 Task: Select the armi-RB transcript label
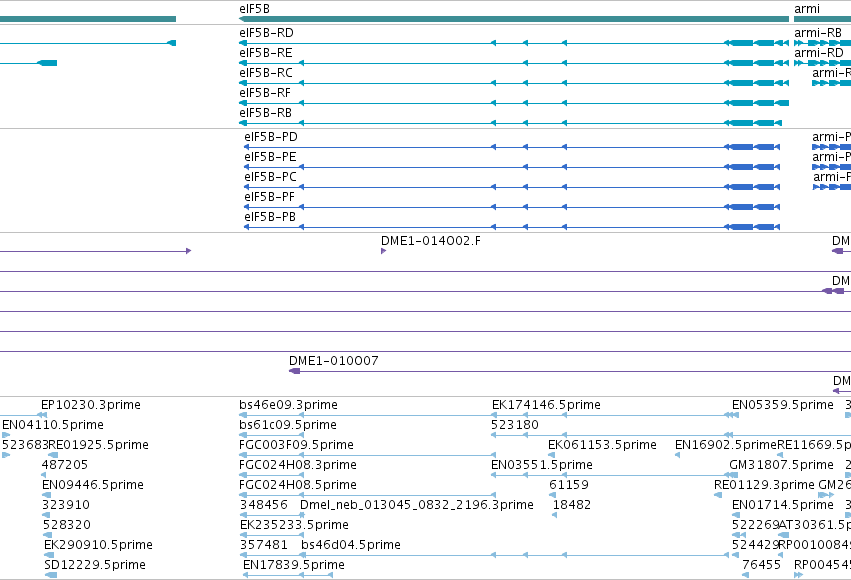817,33
